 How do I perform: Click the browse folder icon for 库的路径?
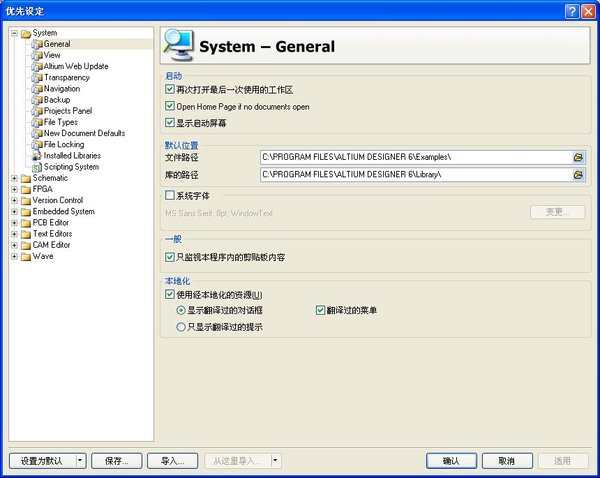(578, 174)
